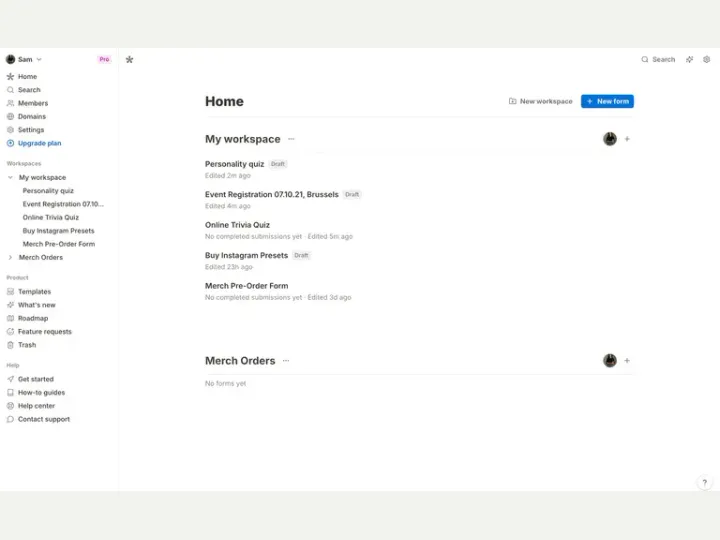Click Contact support in sidebar
Screen dimensions: 720x540
44,419
